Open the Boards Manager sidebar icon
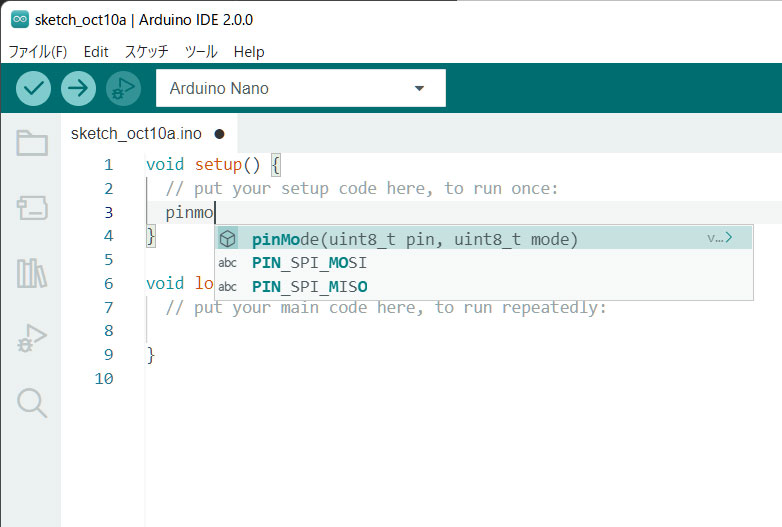 (32, 207)
